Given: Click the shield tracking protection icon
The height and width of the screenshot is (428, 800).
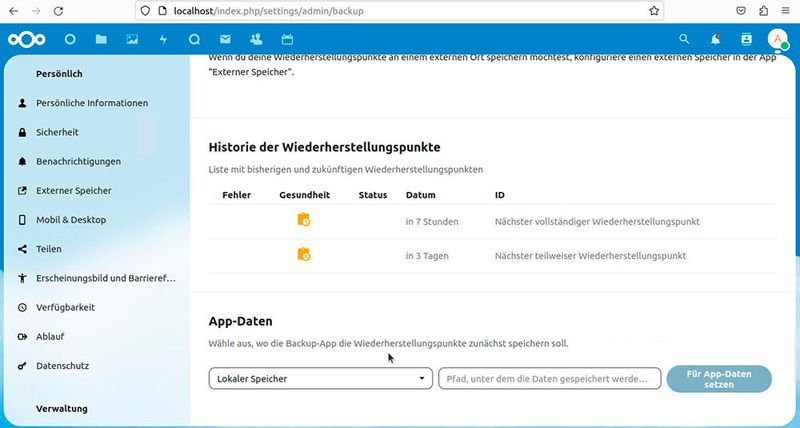Looking at the screenshot, I should (145, 11).
